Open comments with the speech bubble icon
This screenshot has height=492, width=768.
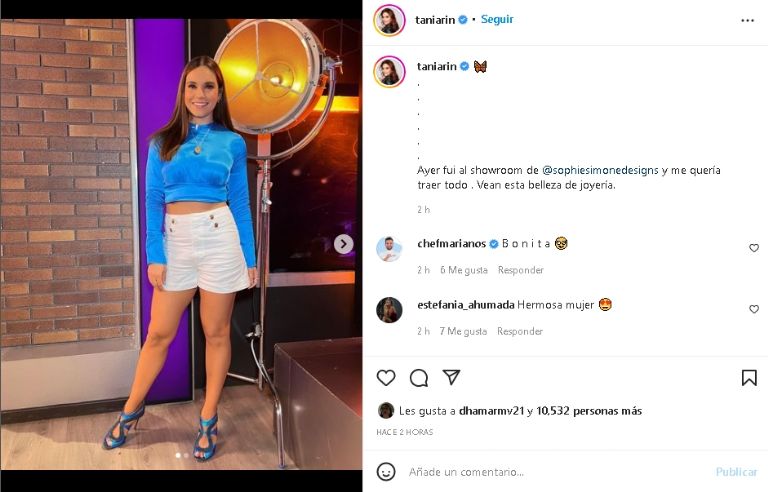419,378
